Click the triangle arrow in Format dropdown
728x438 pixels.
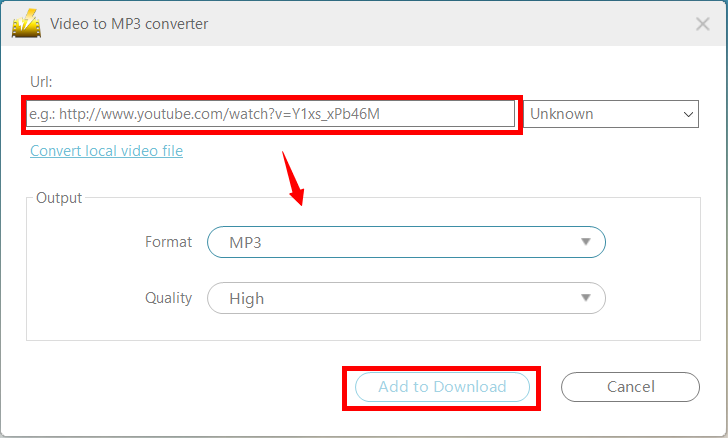click(585, 242)
